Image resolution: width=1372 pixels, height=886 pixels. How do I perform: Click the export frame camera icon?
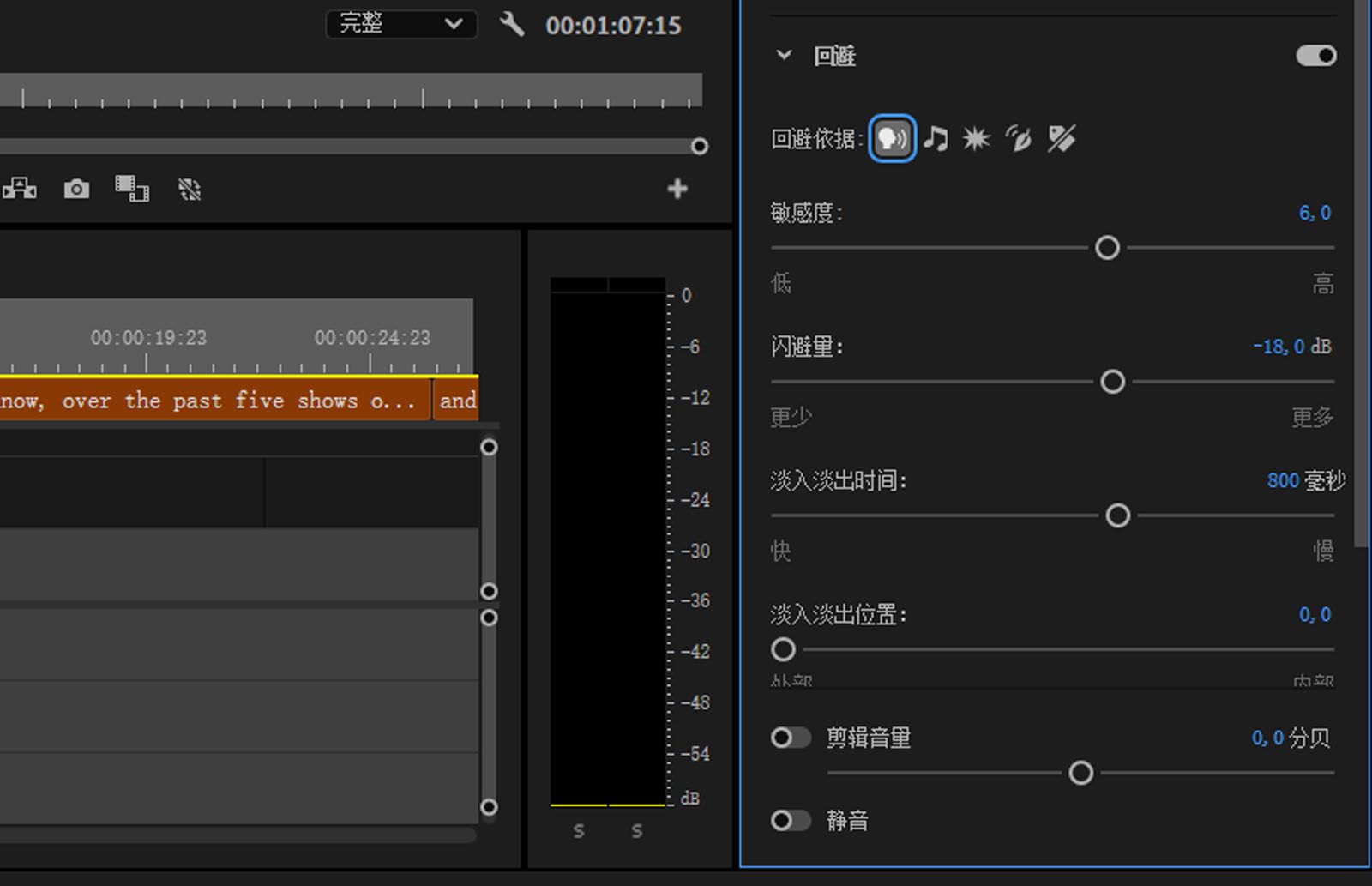point(75,189)
